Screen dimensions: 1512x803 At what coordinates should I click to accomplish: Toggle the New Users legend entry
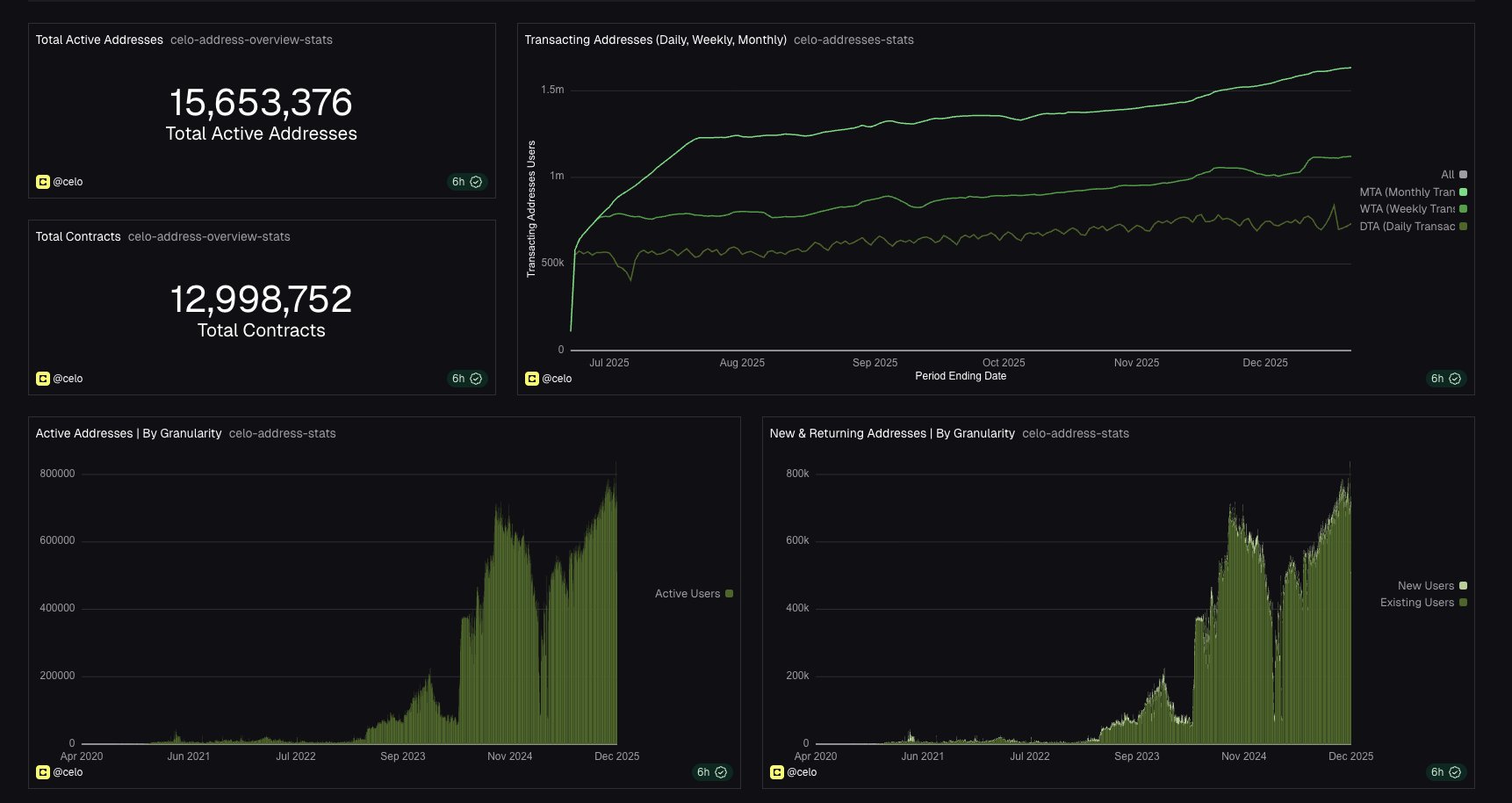coord(1425,586)
